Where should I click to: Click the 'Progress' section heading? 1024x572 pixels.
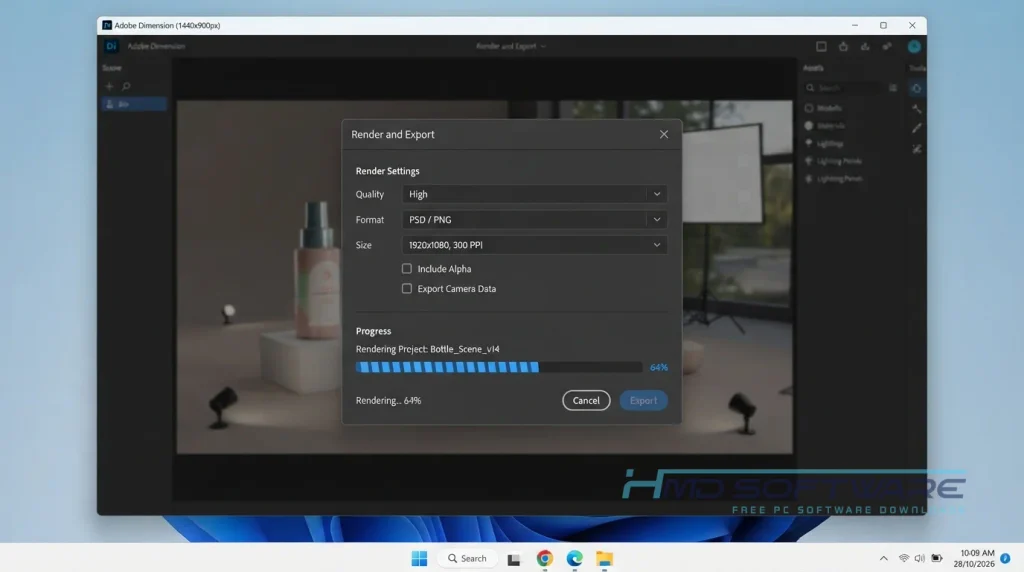(374, 331)
